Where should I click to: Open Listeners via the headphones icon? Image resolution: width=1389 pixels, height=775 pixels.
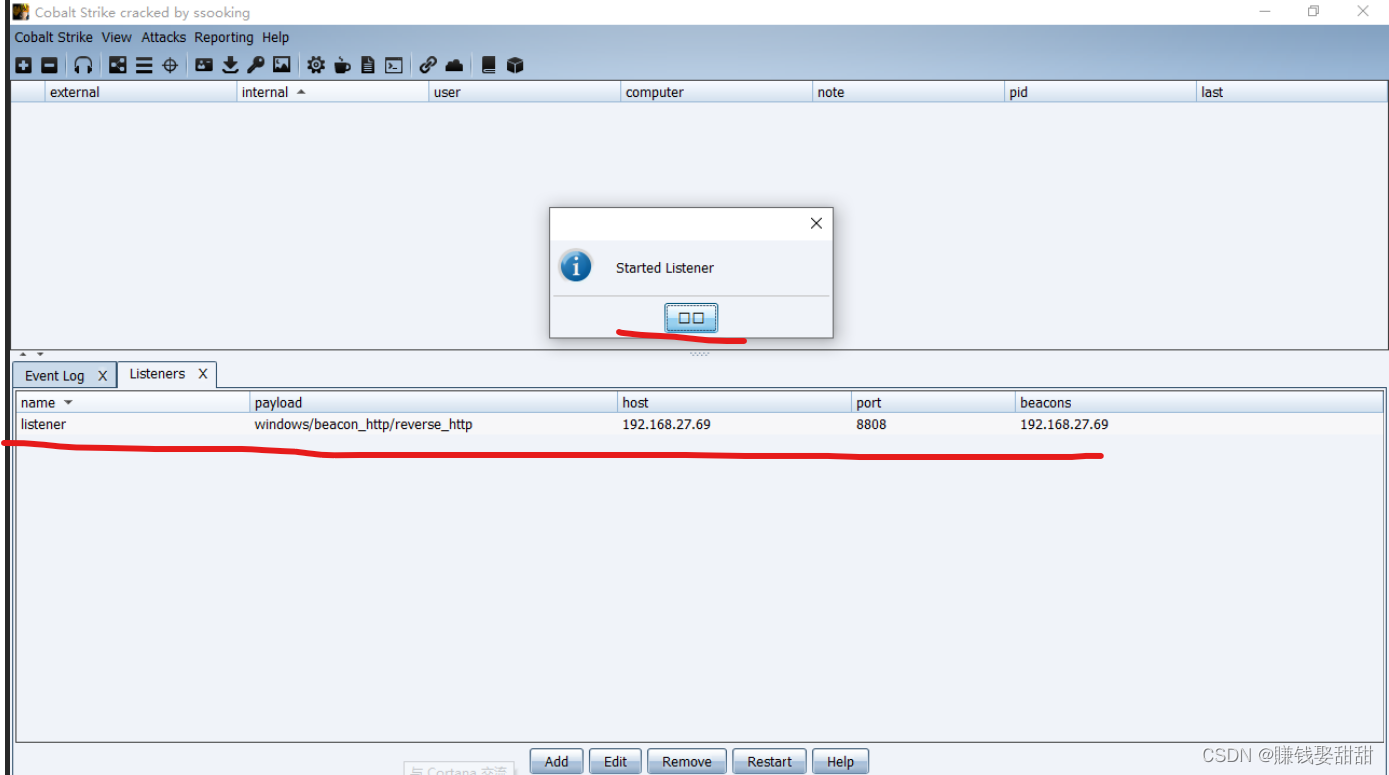(x=83, y=65)
